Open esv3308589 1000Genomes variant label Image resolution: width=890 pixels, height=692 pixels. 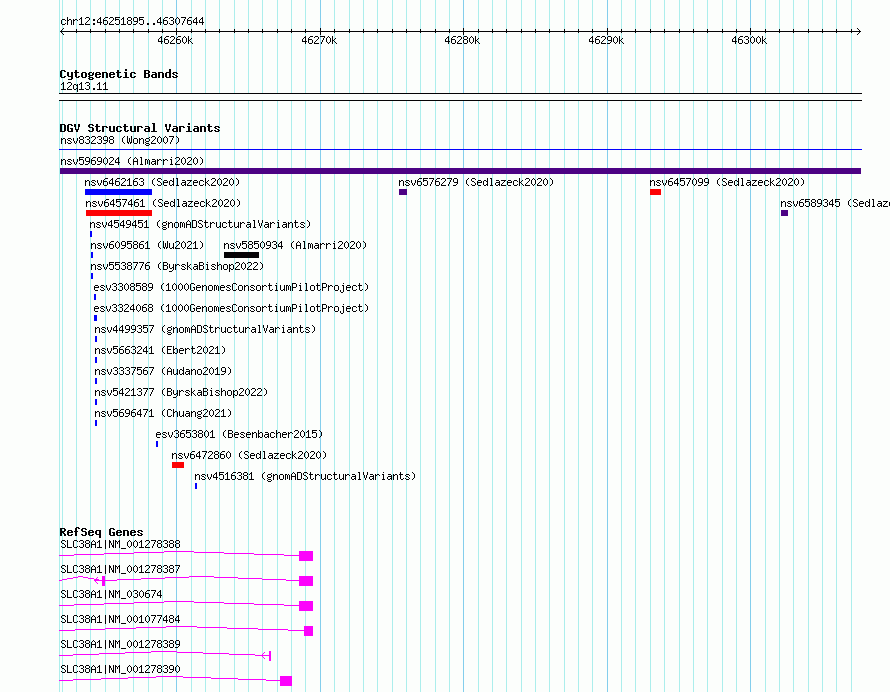tap(231, 287)
